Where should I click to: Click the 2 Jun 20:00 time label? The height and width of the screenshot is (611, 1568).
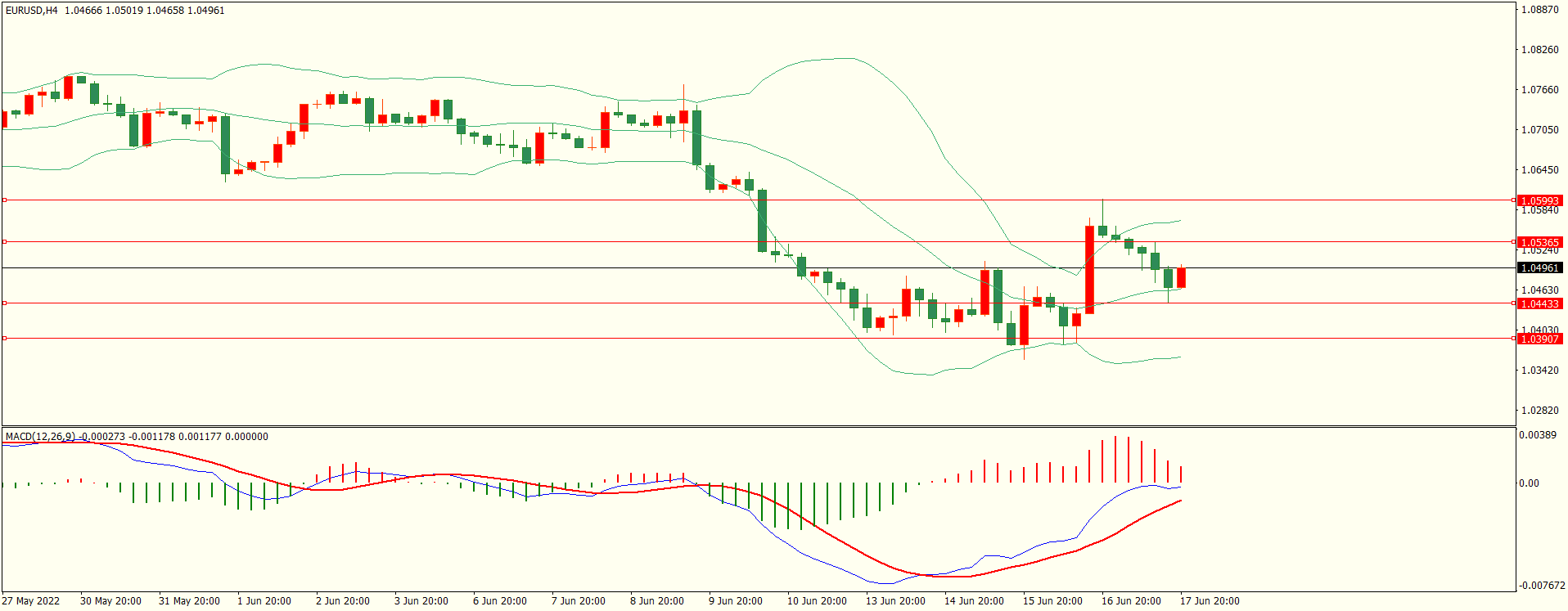343,601
